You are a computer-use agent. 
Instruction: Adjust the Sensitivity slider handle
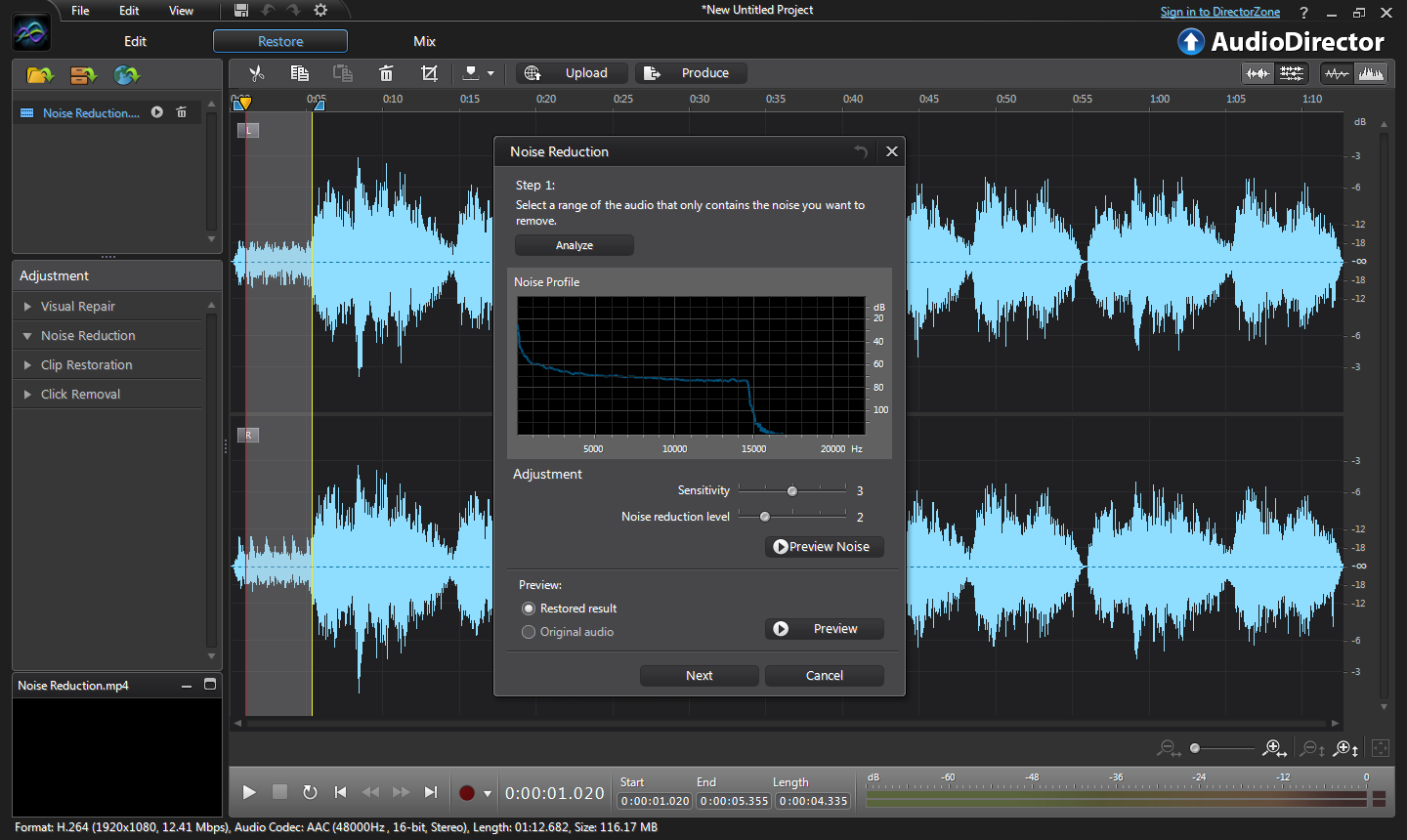[792, 491]
